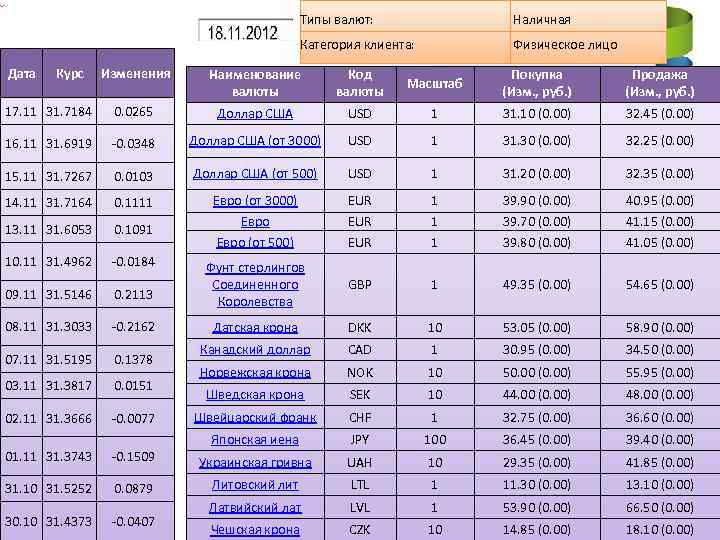Click the Изменения column header

pyautogui.click(x=135, y=73)
